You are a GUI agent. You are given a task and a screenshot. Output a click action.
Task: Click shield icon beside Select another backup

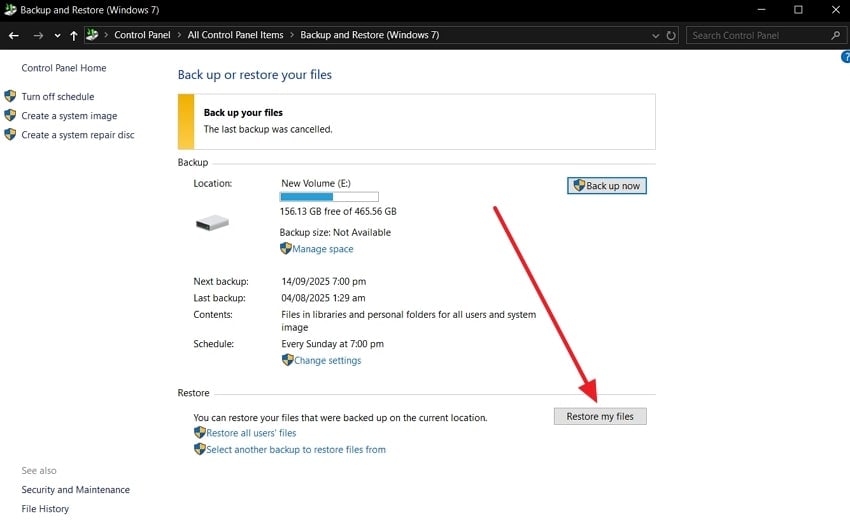point(199,449)
